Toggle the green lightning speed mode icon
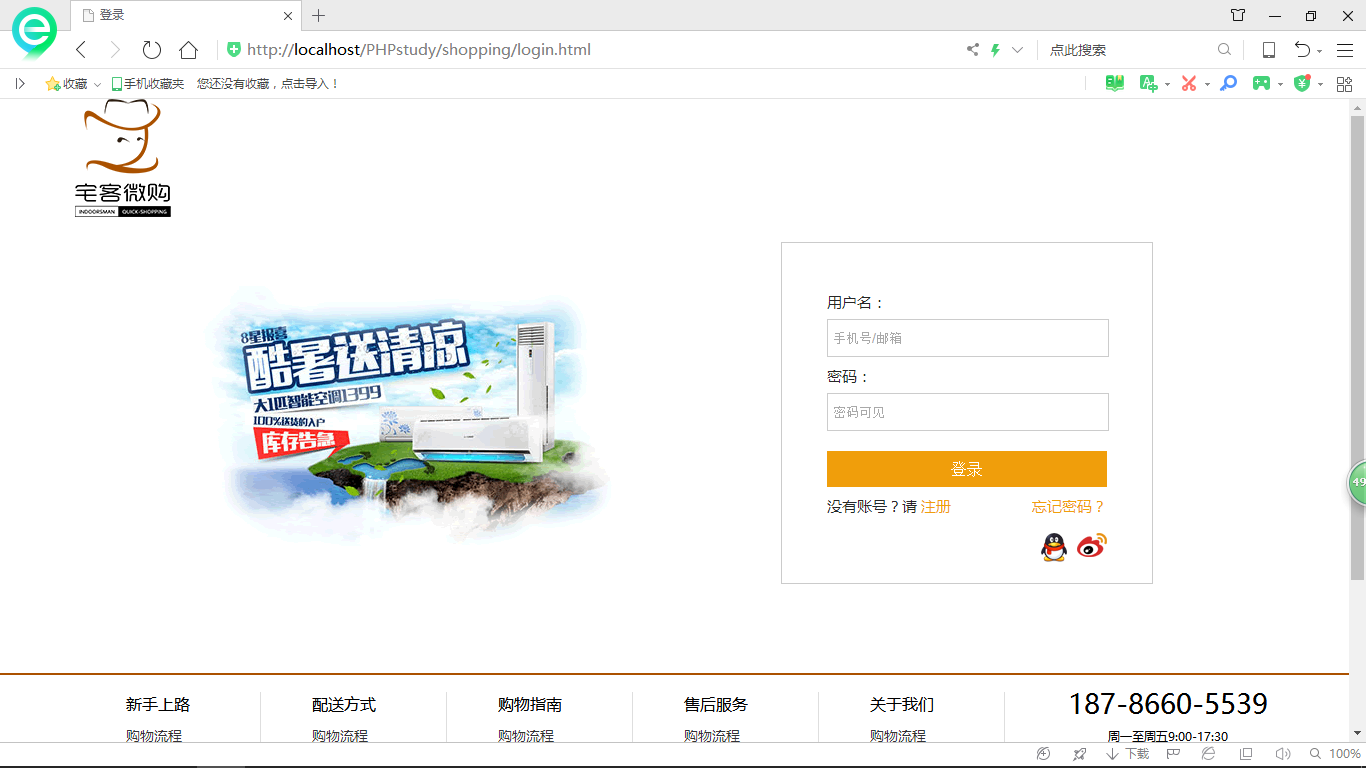 click(995, 50)
